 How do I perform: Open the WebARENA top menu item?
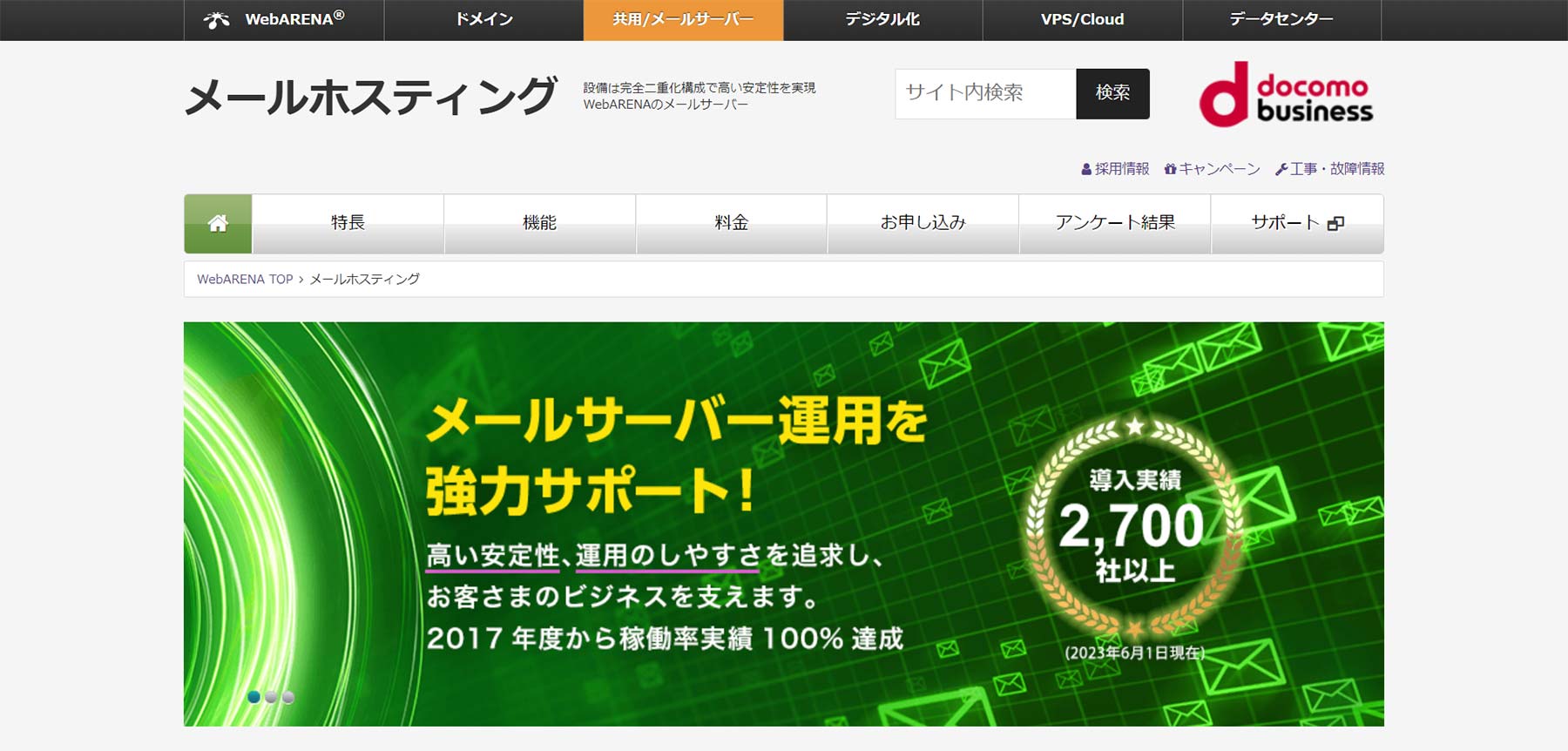click(284, 19)
